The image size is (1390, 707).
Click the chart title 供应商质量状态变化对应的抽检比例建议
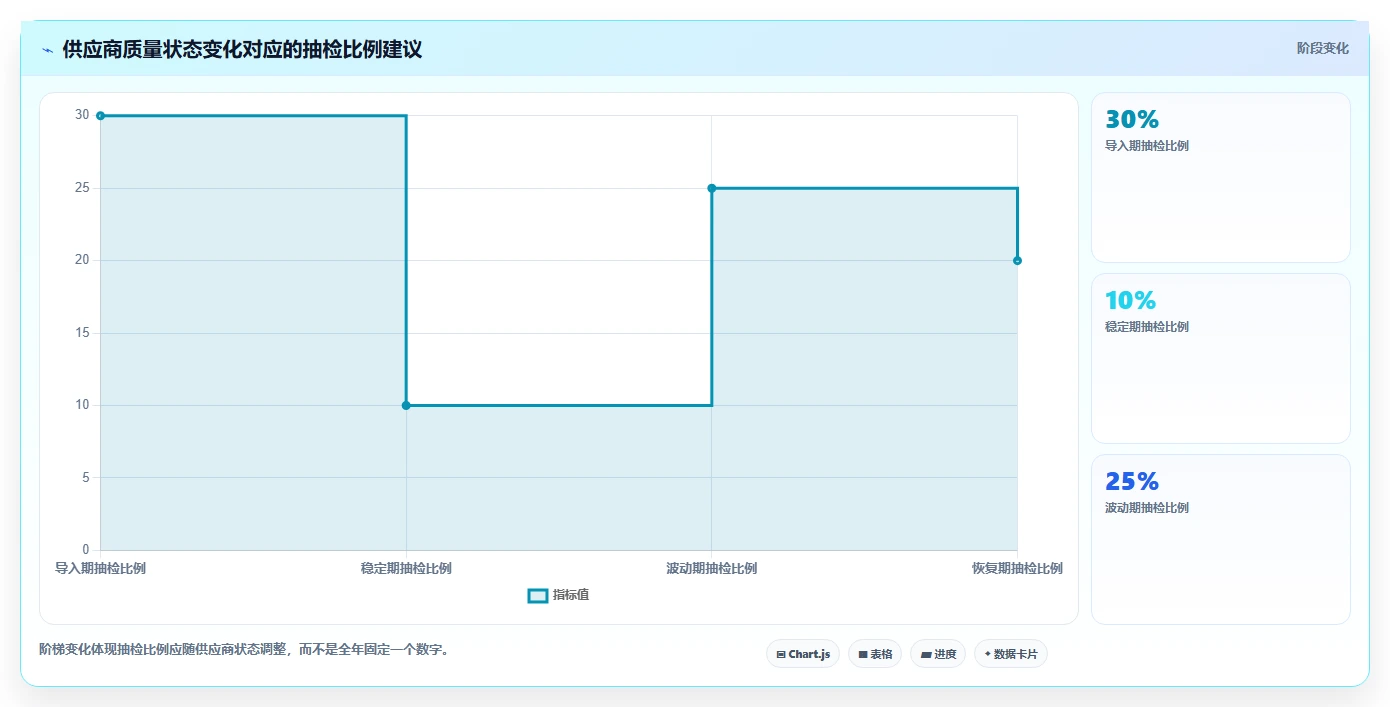[x=242, y=50]
